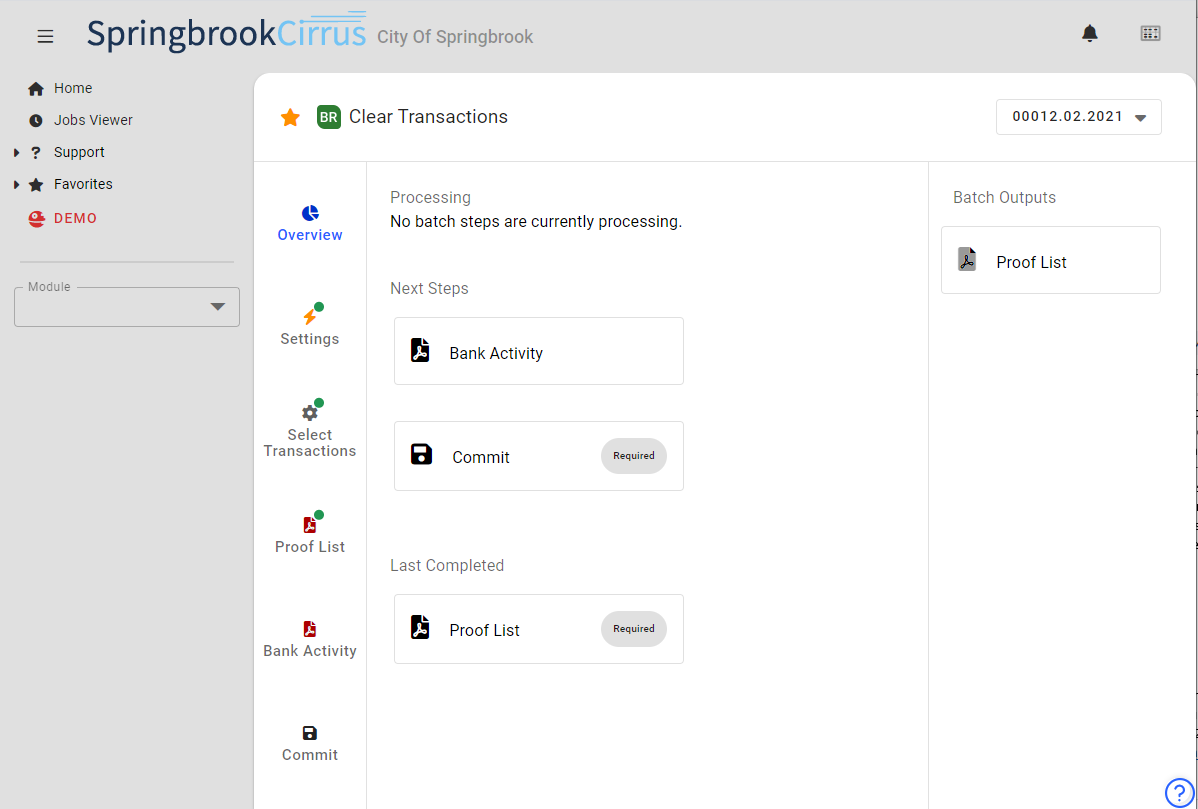Click the DEMO sidebar entry
Viewport: 1198px width, 809px height.
[74, 218]
